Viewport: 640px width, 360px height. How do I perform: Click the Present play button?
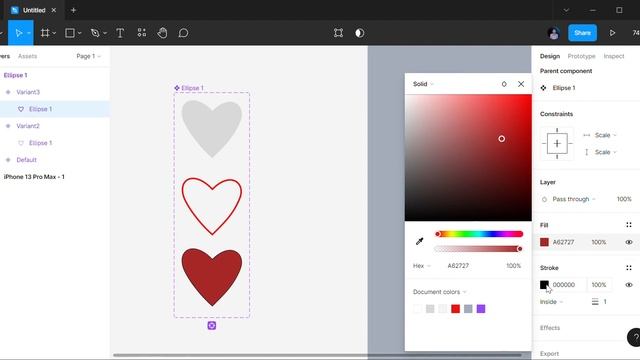click(x=612, y=33)
